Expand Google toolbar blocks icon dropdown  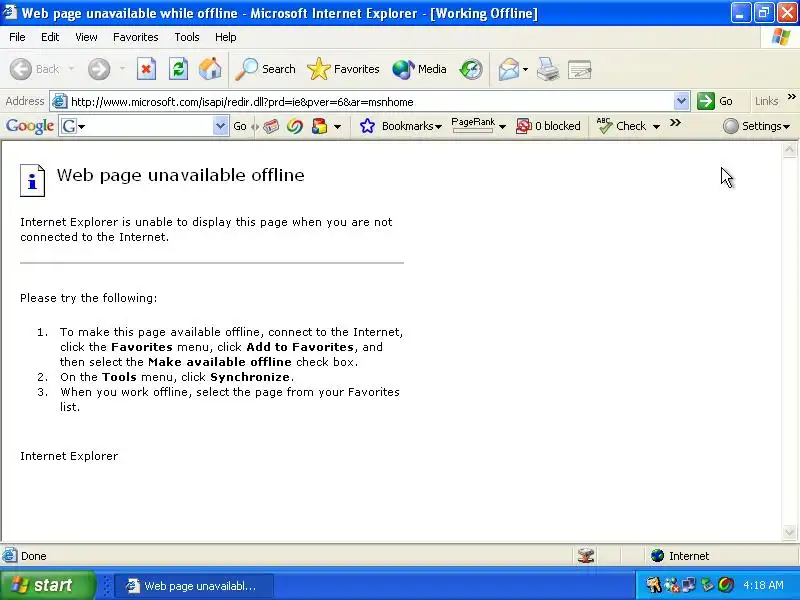(337, 127)
